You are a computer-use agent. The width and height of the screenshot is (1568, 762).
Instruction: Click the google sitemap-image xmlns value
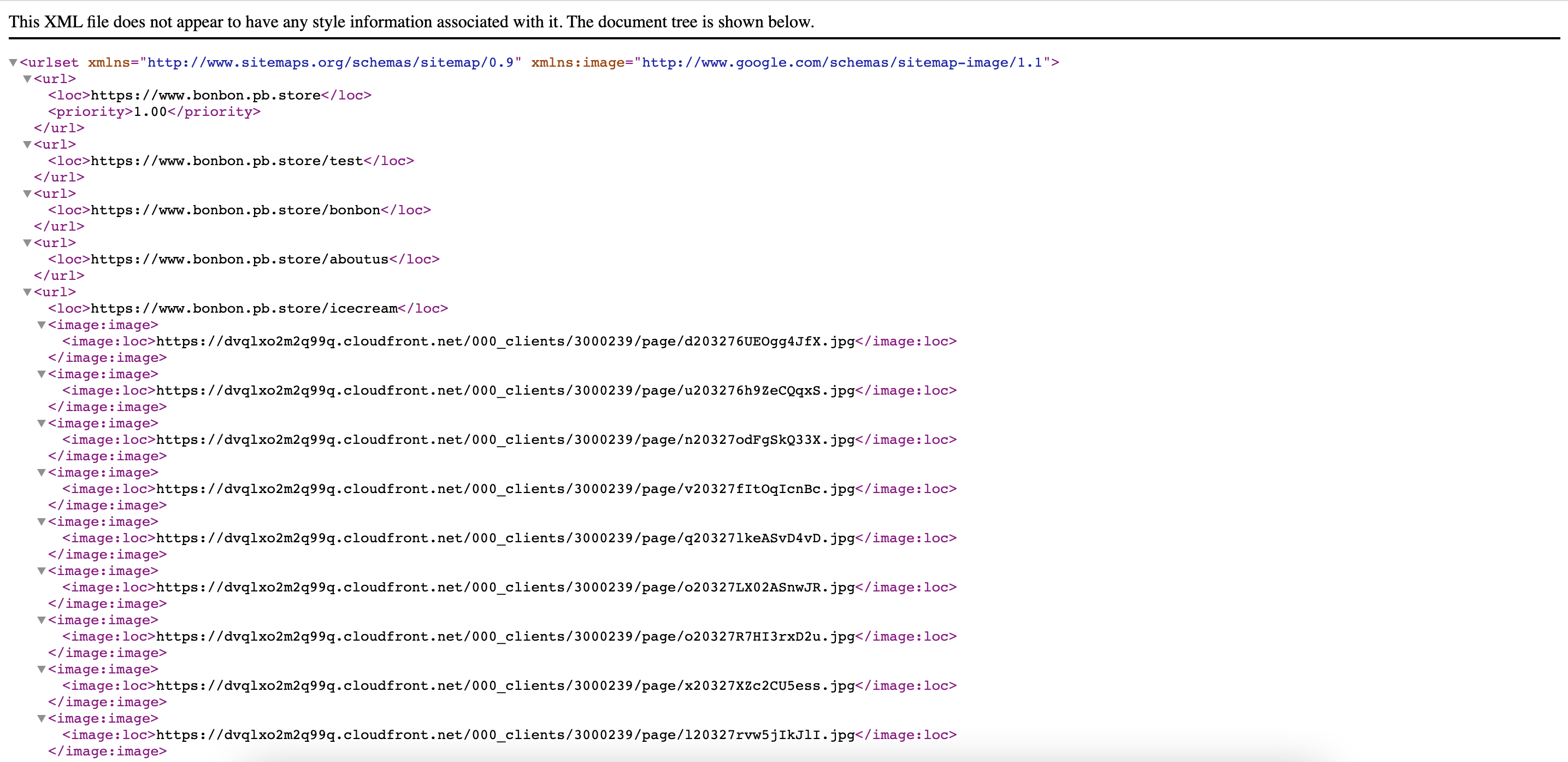point(842,63)
